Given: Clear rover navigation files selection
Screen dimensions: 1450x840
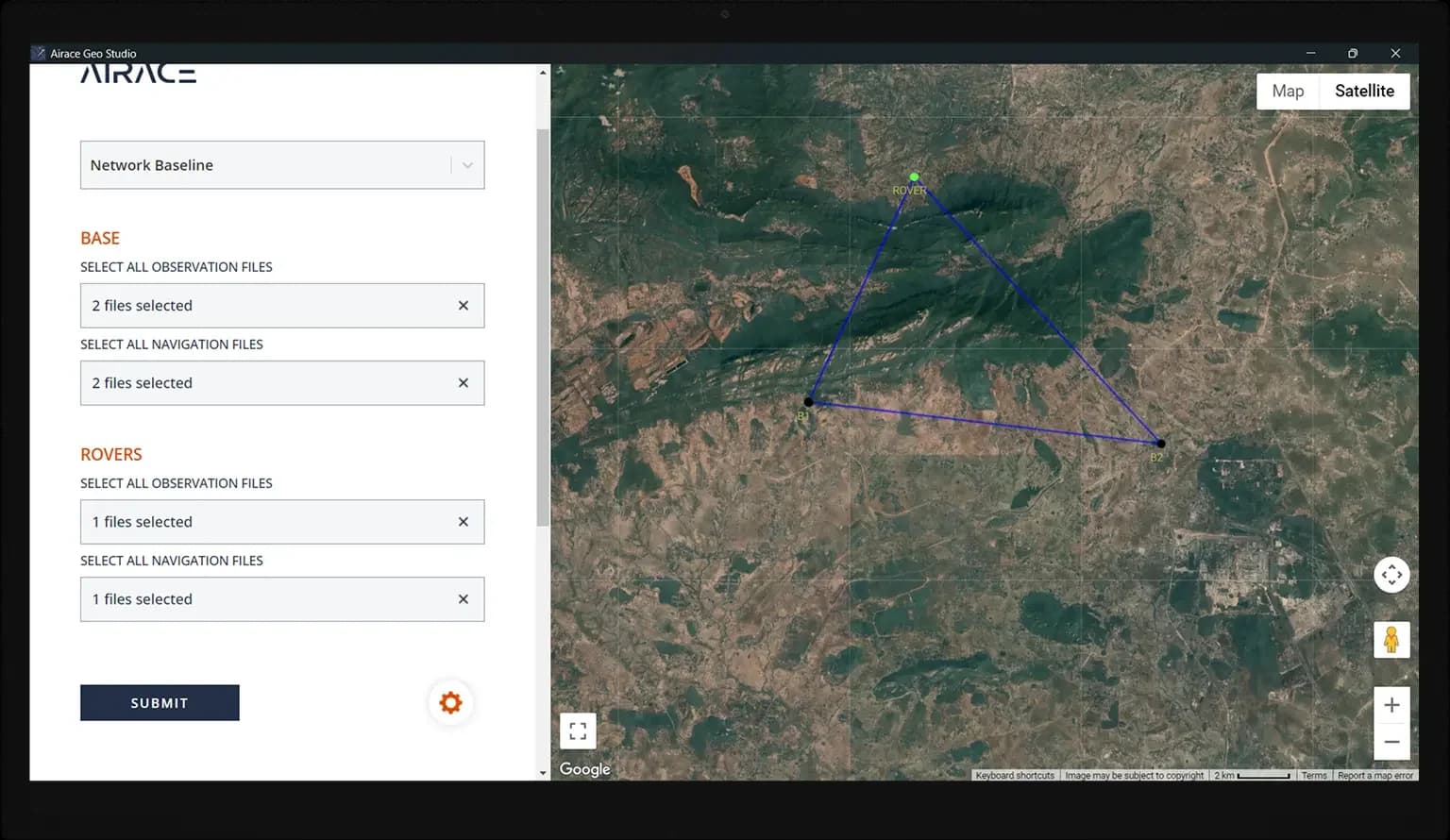Looking at the screenshot, I should point(464,599).
